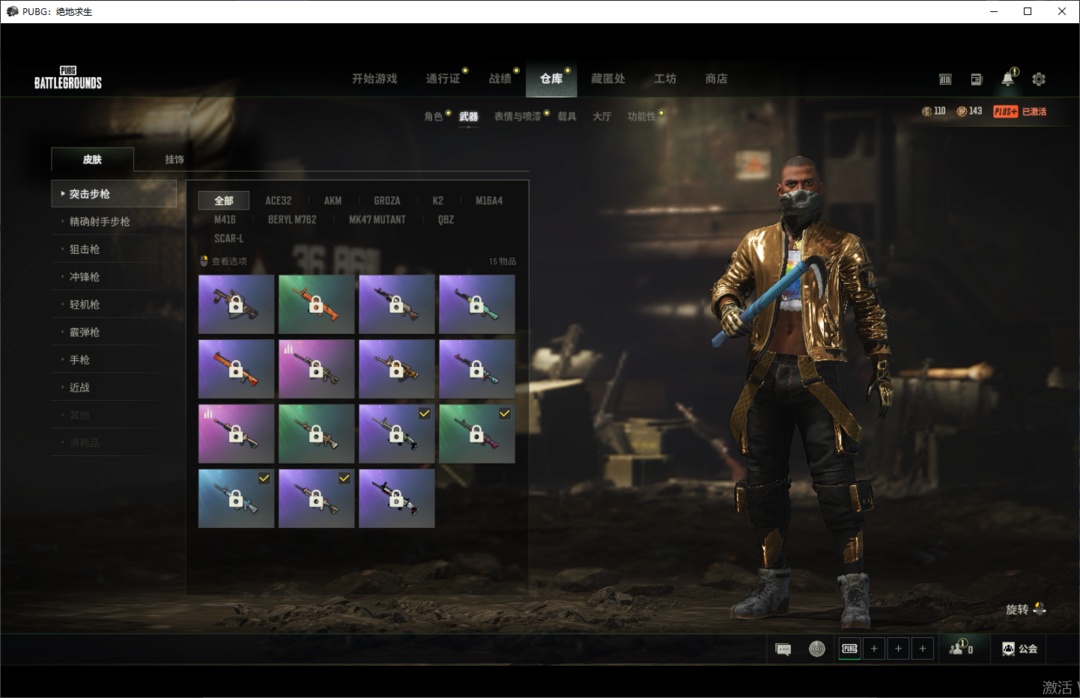Image resolution: width=1080 pixels, height=698 pixels.
Task: Expand the 狙击枪 category
Action: [114, 249]
